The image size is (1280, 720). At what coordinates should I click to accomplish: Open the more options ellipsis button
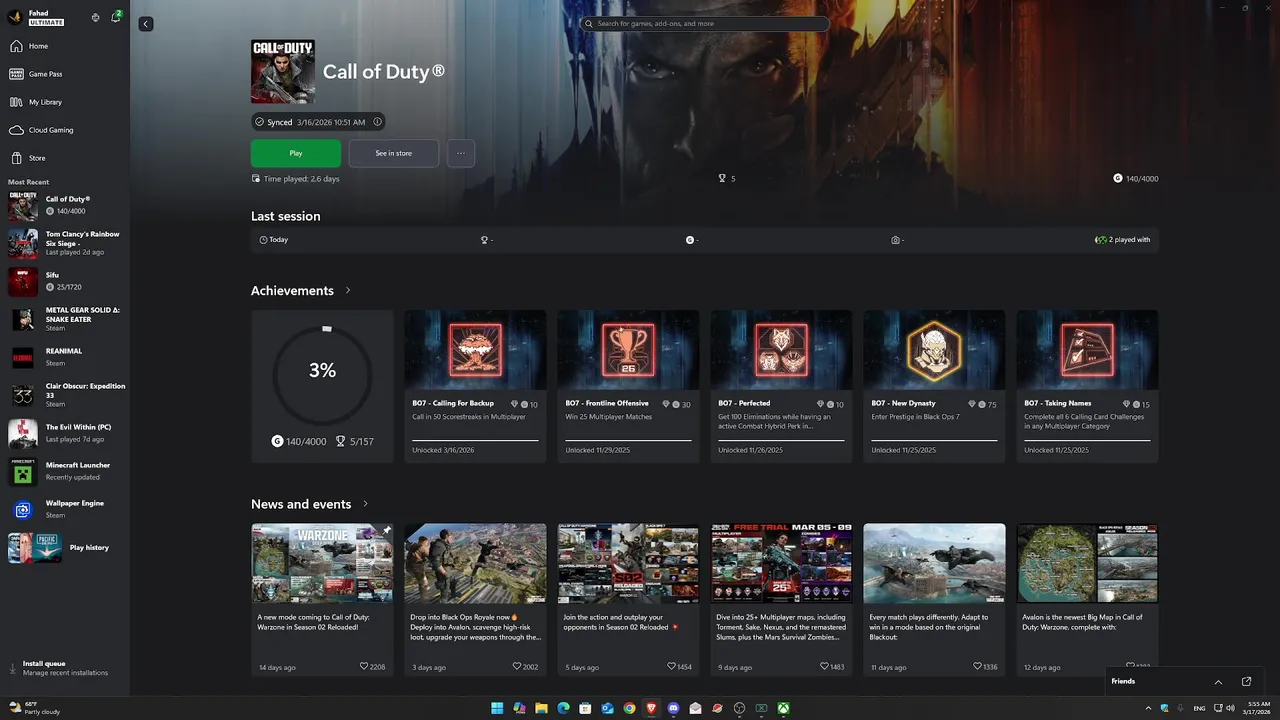461,153
